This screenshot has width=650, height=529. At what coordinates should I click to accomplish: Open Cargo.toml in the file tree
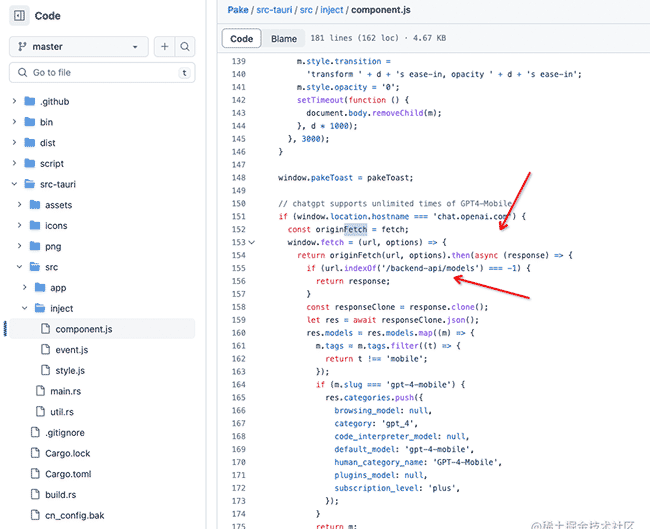[x=68, y=474]
